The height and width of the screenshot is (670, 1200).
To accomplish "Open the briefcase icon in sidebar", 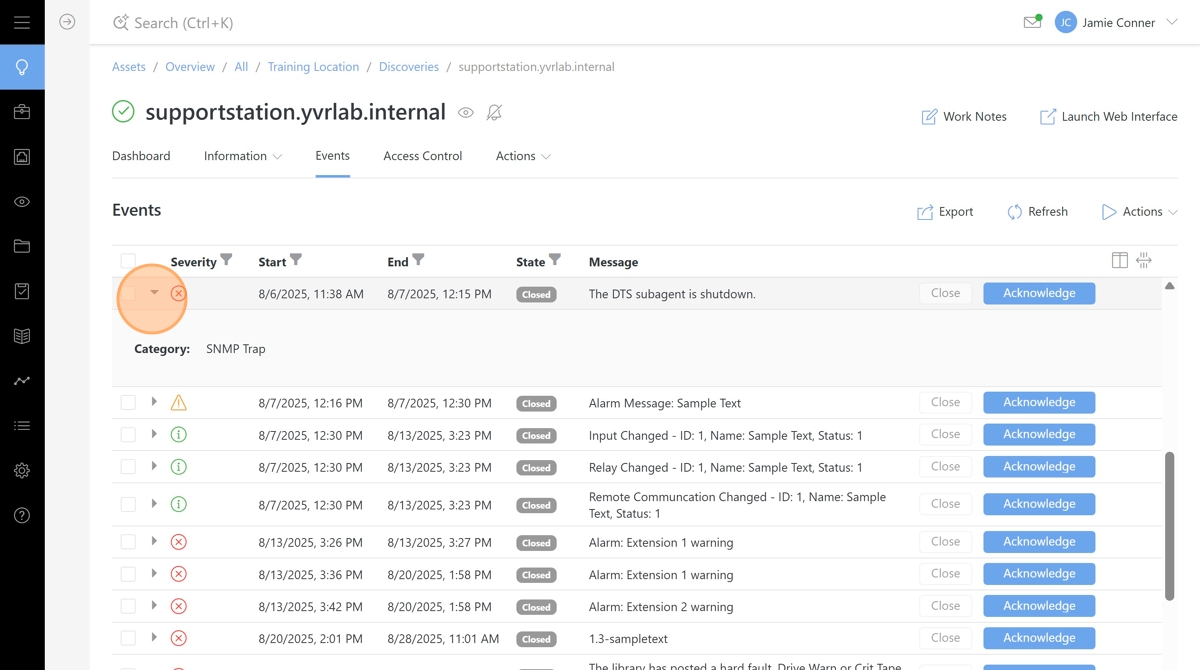I will (x=22, y=112).
